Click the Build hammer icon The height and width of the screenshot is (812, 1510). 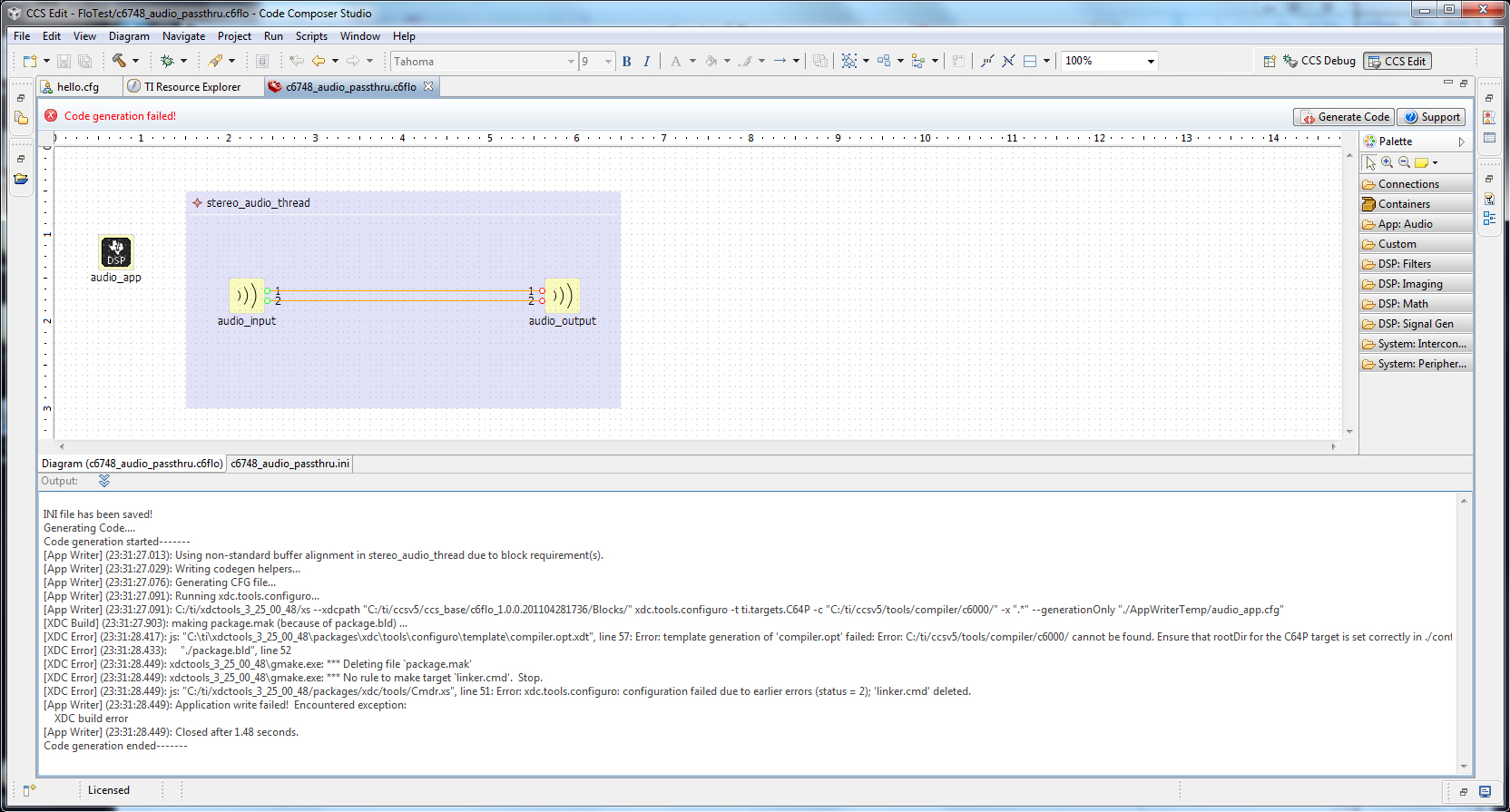119,61
